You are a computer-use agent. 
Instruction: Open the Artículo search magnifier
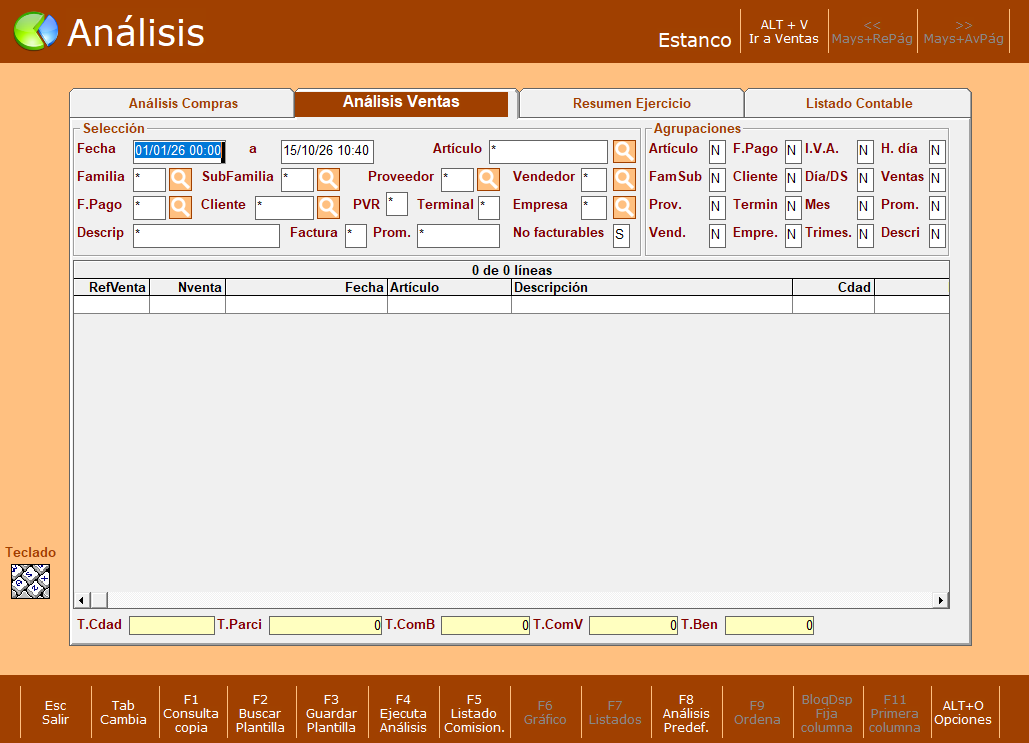624,152
